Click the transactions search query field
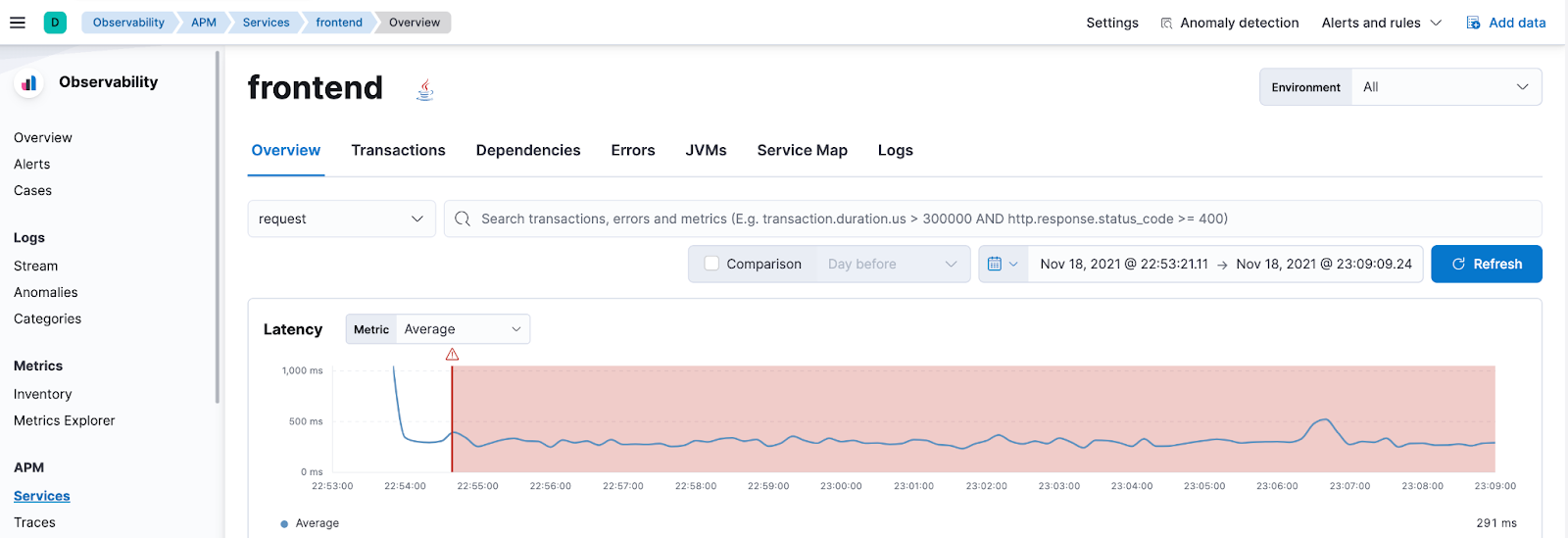 [x=1000, y=219]
